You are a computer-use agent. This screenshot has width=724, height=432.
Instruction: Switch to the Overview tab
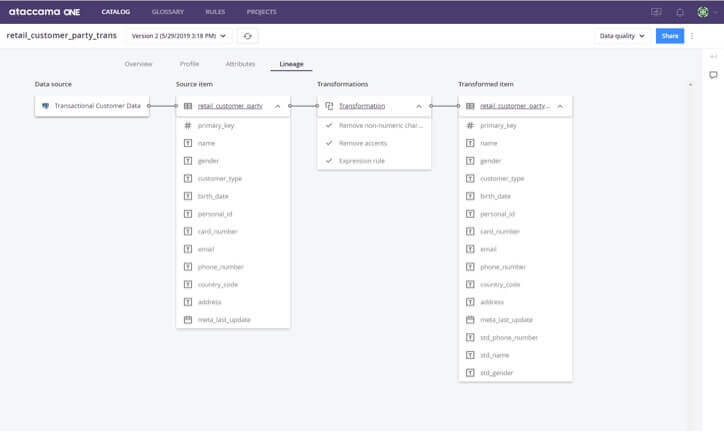138,64
